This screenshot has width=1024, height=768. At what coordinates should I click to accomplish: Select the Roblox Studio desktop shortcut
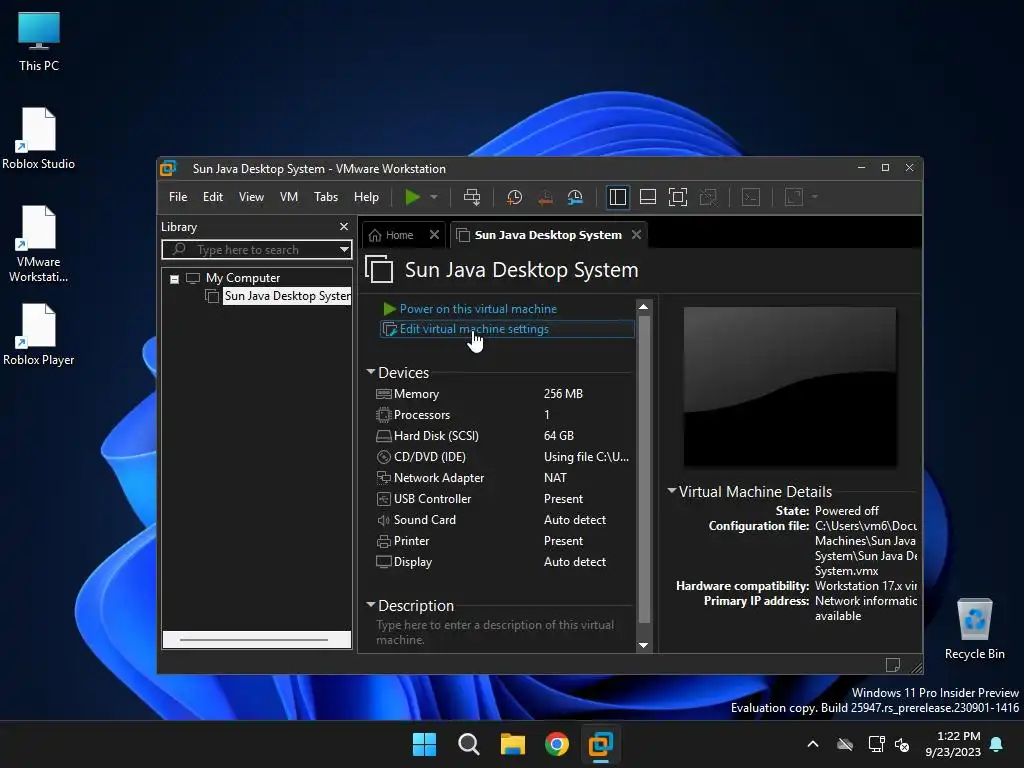point(39,138)
